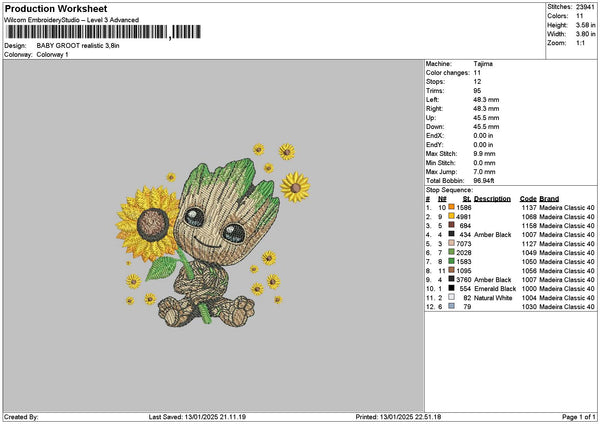Click the Created By footer label
This screenshot has height=424, width=600.
[x=21, y=417]
